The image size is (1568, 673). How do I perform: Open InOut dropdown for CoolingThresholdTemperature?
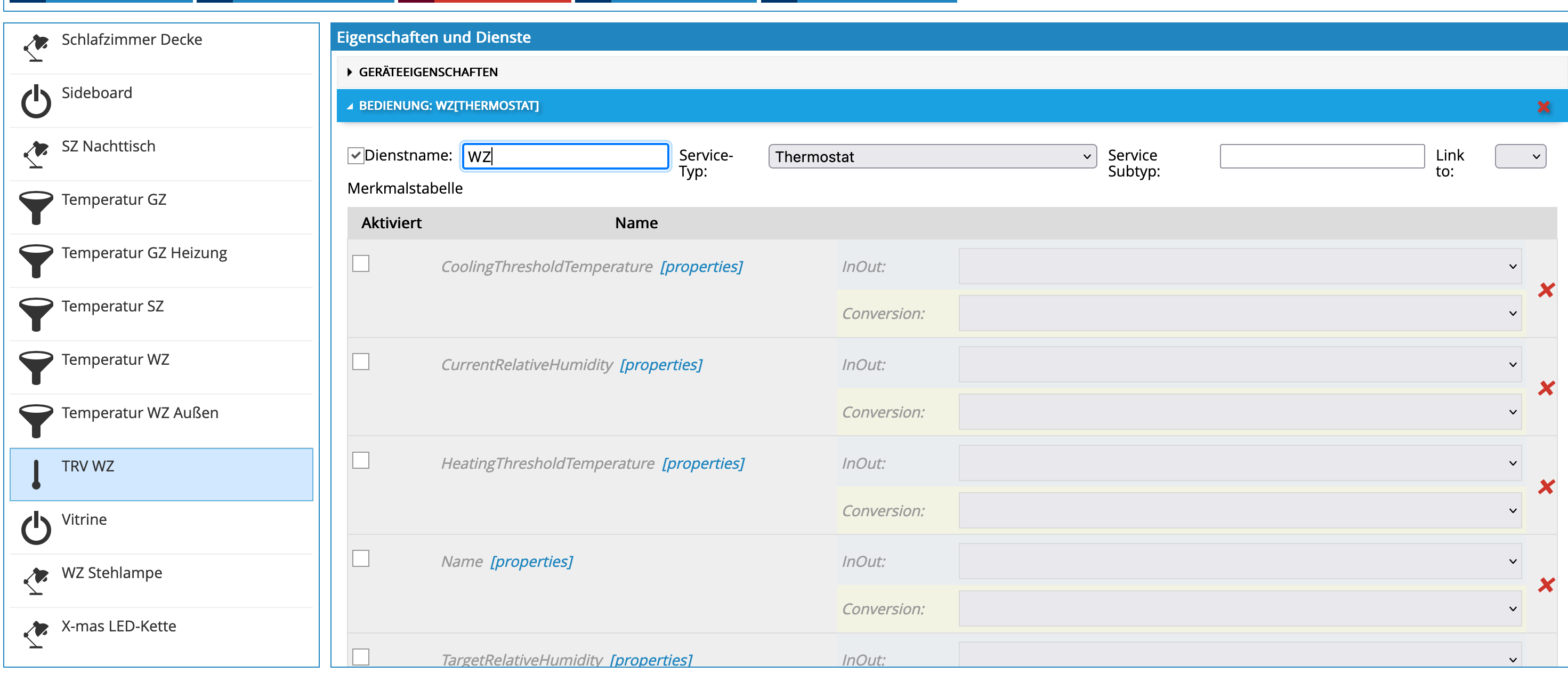1240,267
